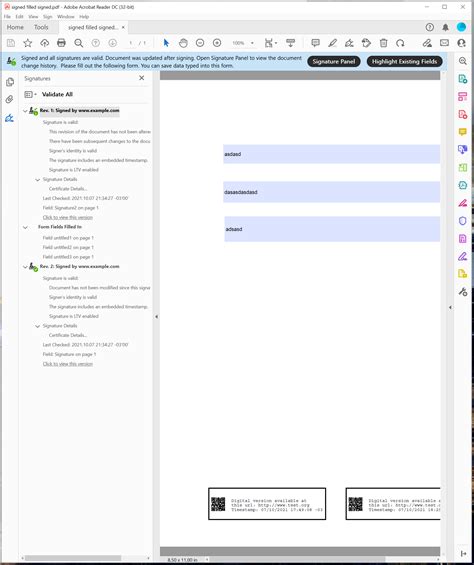Collapse Rev. 1 signature tree node
This screenshot has height=565, width=474.
tap(25, 111)
